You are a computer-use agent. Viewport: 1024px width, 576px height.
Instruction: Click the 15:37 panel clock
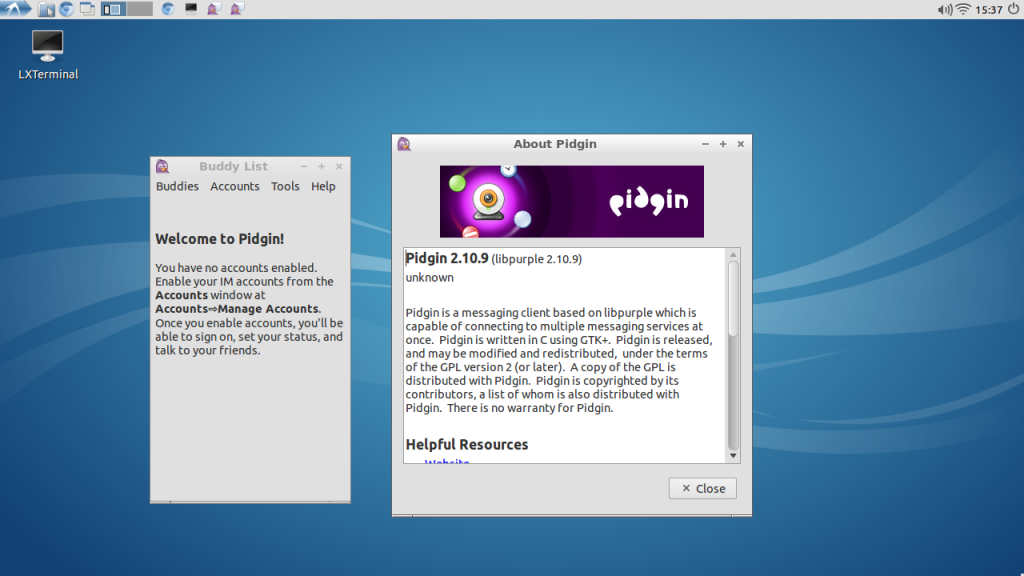(x=988, y=10)
